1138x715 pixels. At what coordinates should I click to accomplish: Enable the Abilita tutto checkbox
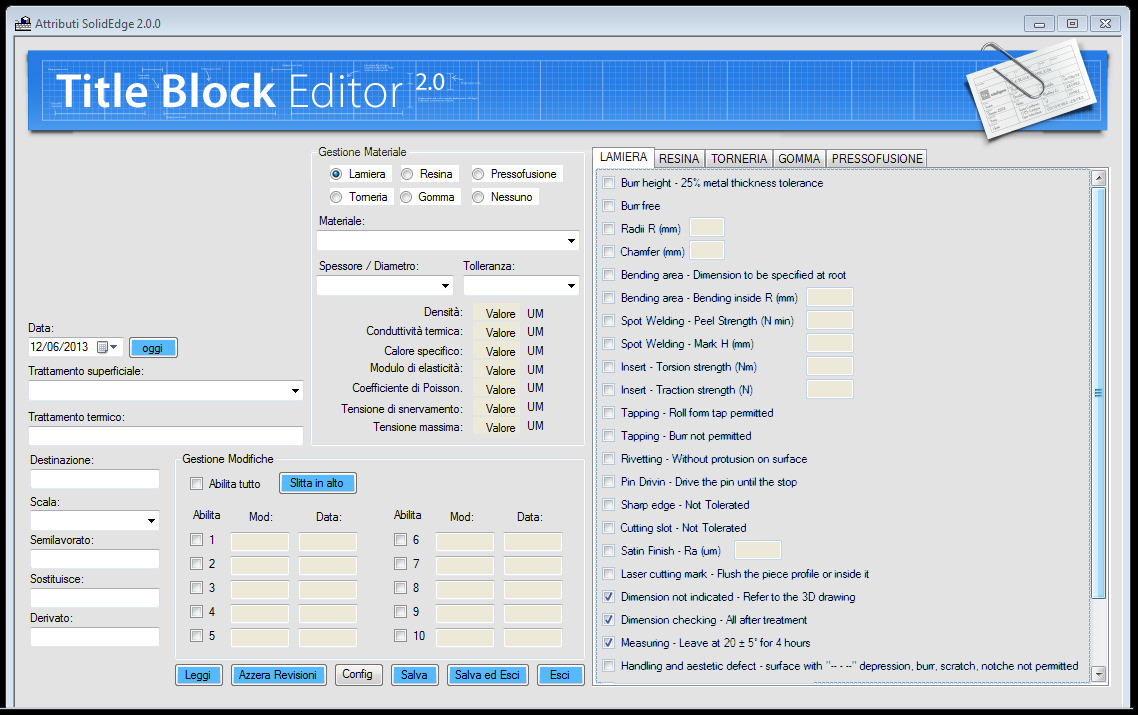coord(197,483)
